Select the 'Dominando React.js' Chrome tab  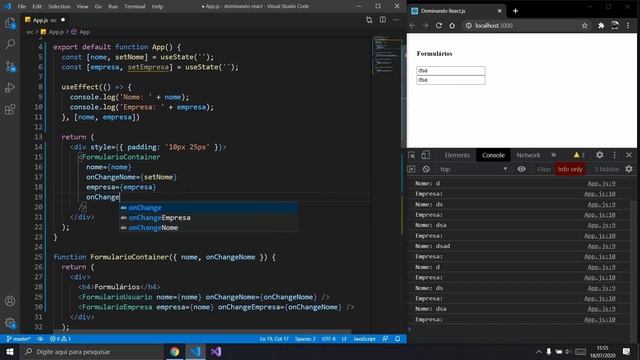point(456,11)
